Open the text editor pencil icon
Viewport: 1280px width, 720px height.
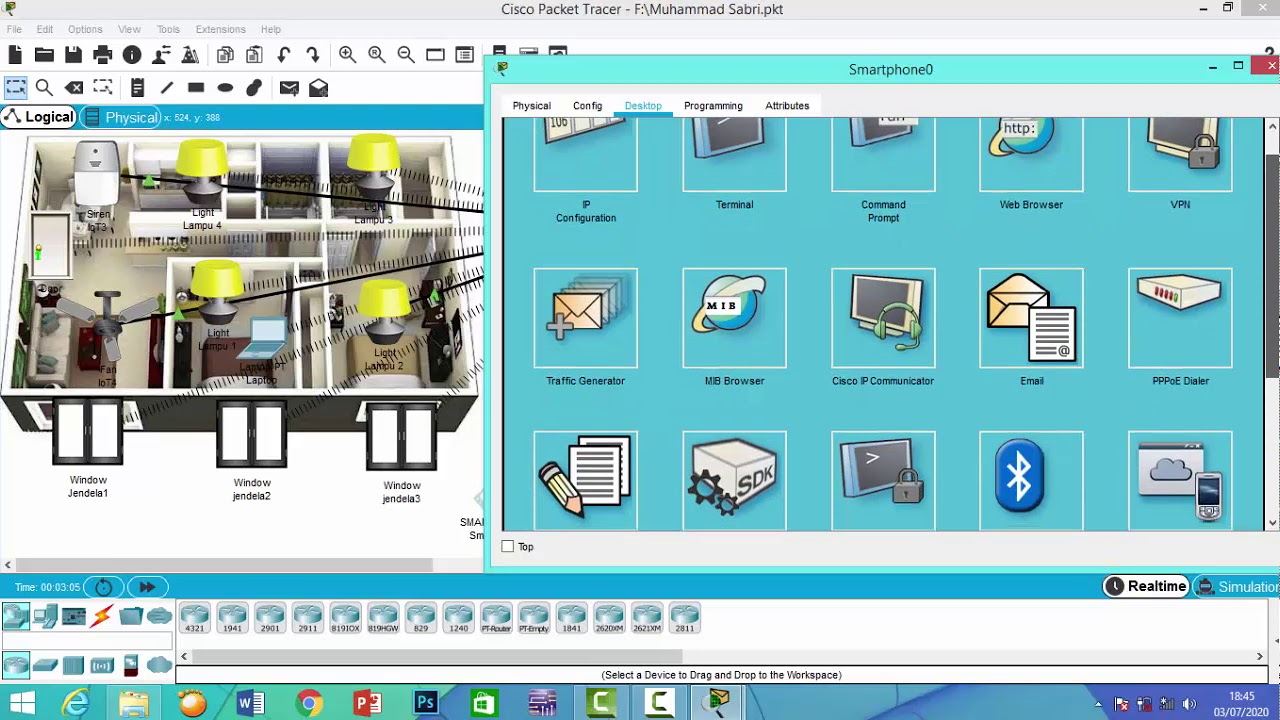pos(585,480)
